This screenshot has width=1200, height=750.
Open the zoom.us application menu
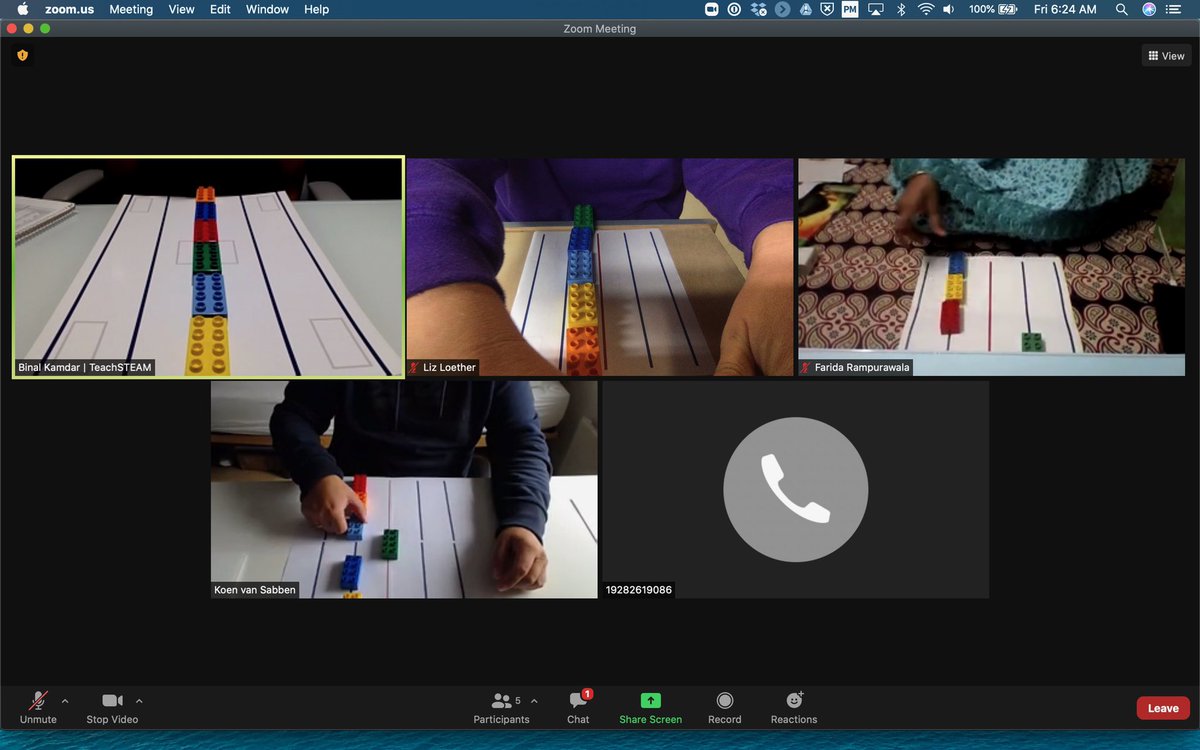click(69, 9)
